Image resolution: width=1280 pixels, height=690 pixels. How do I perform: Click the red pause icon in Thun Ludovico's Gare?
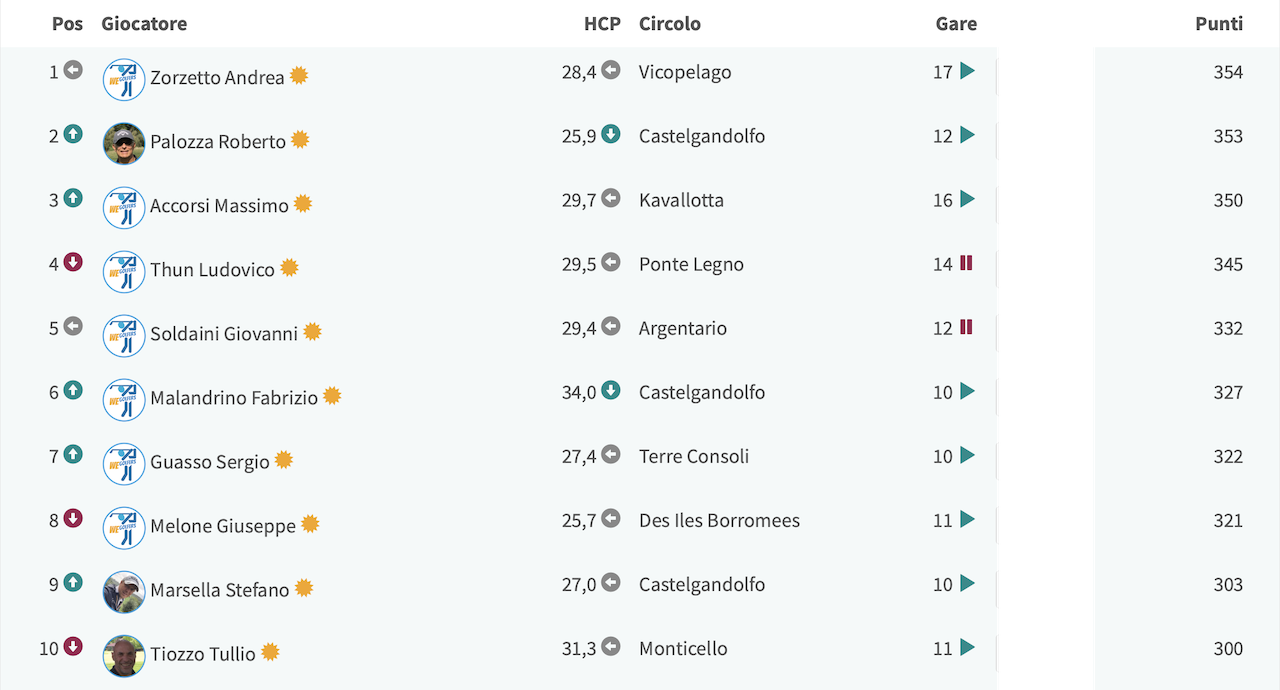(x=966, y=263)
